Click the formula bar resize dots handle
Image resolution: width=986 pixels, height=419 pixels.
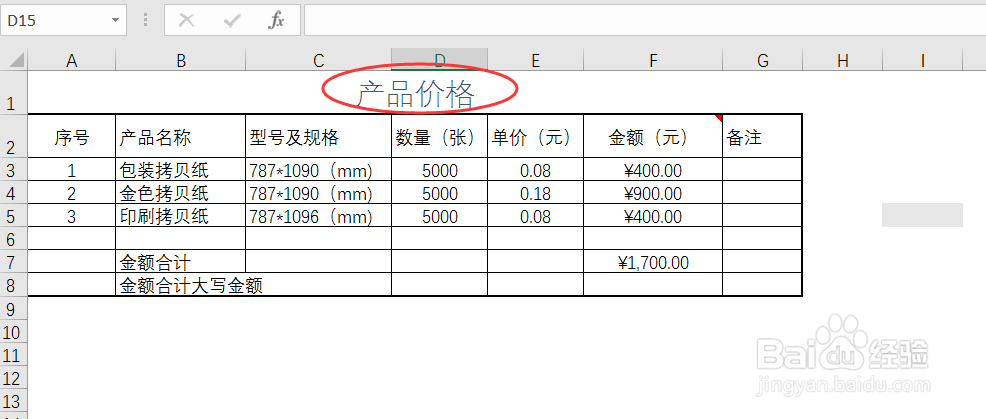[145, 21]
